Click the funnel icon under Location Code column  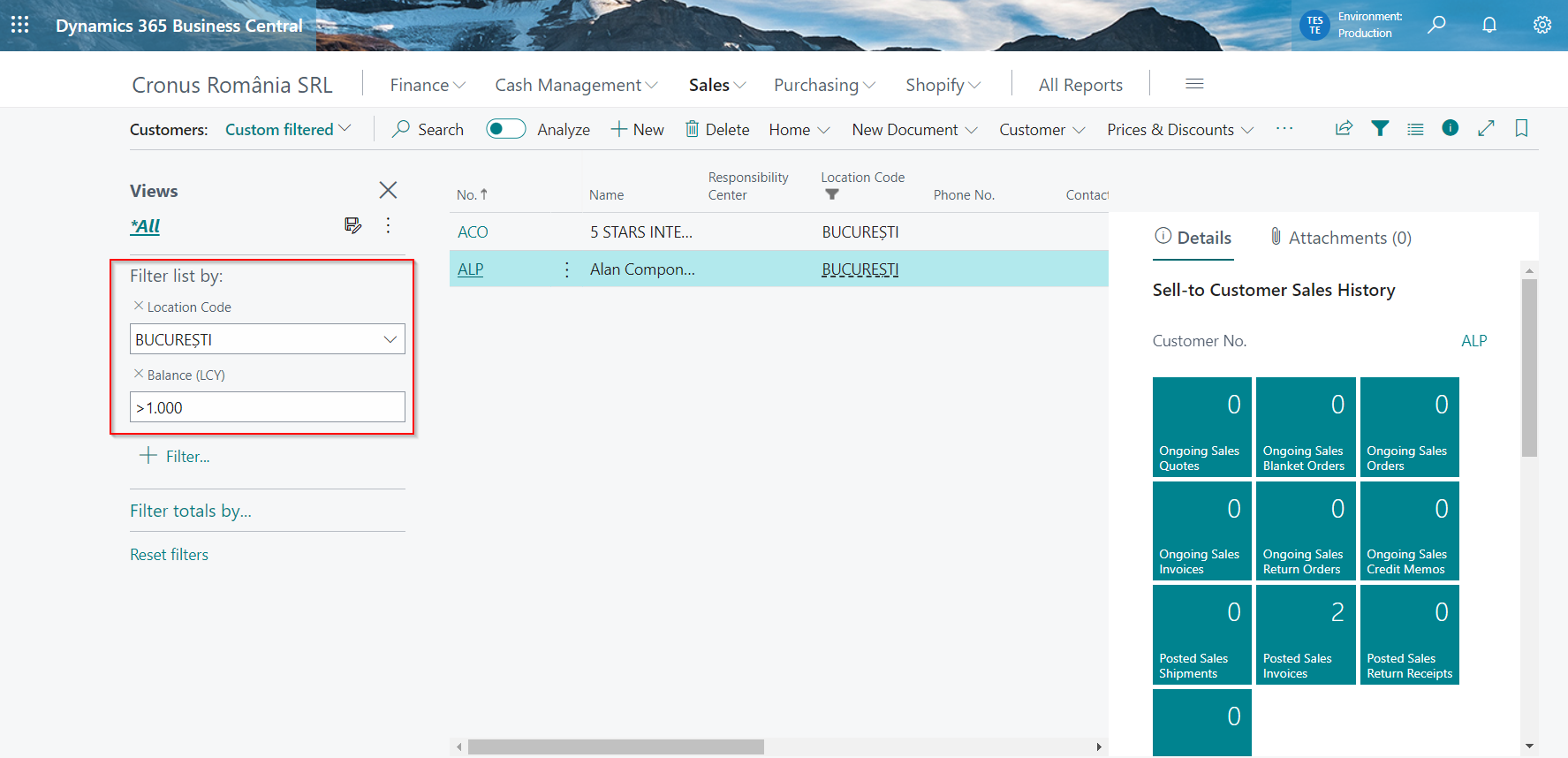click(x=831, y=194)
